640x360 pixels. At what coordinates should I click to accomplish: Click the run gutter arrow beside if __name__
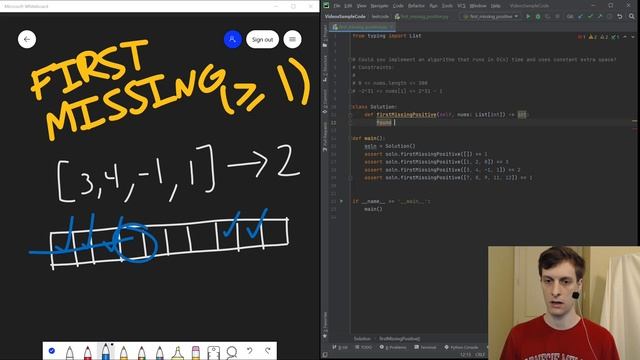[342, 201]
